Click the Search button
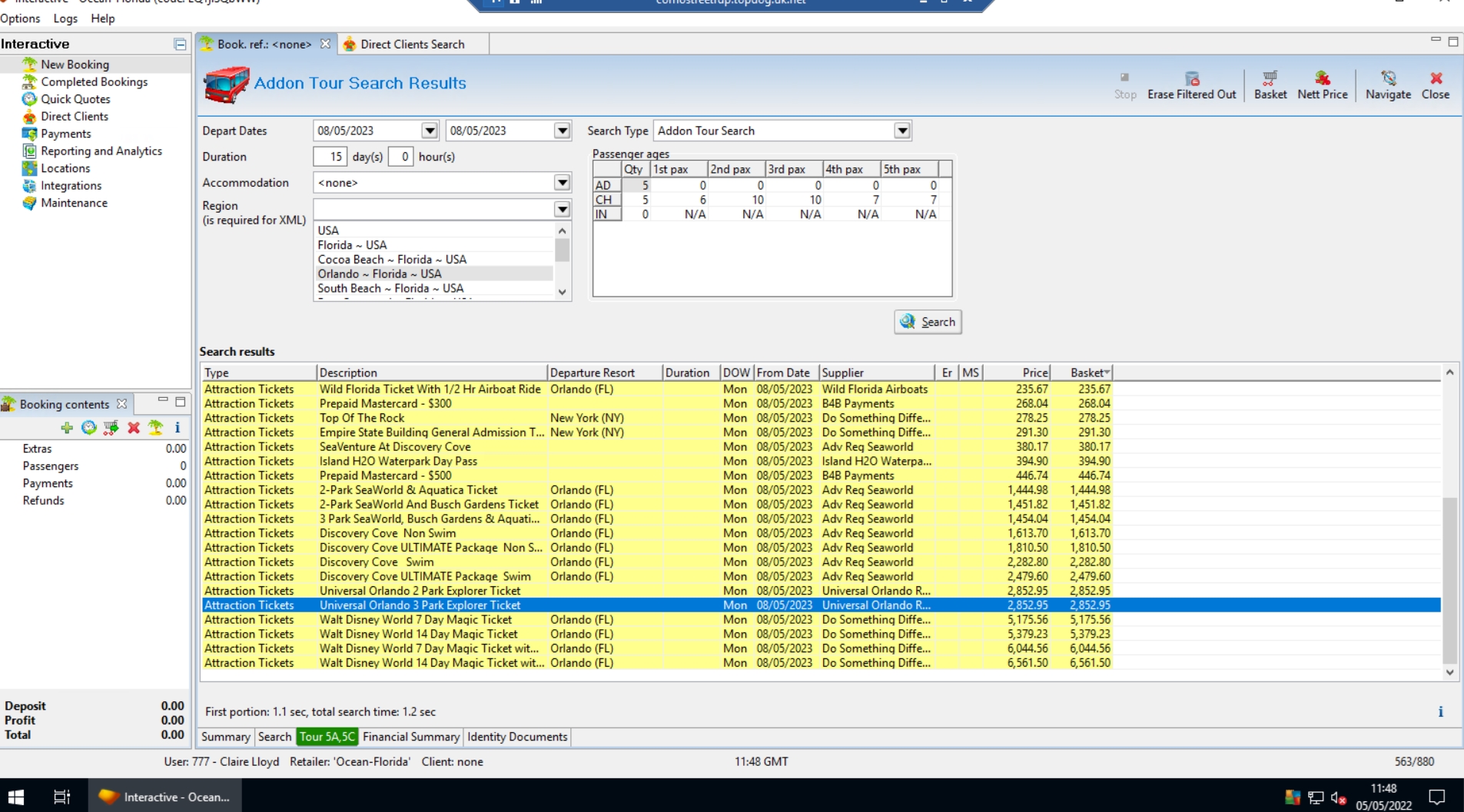Image resolution: width=1464 pixels, height=812 pixels. 928,322
